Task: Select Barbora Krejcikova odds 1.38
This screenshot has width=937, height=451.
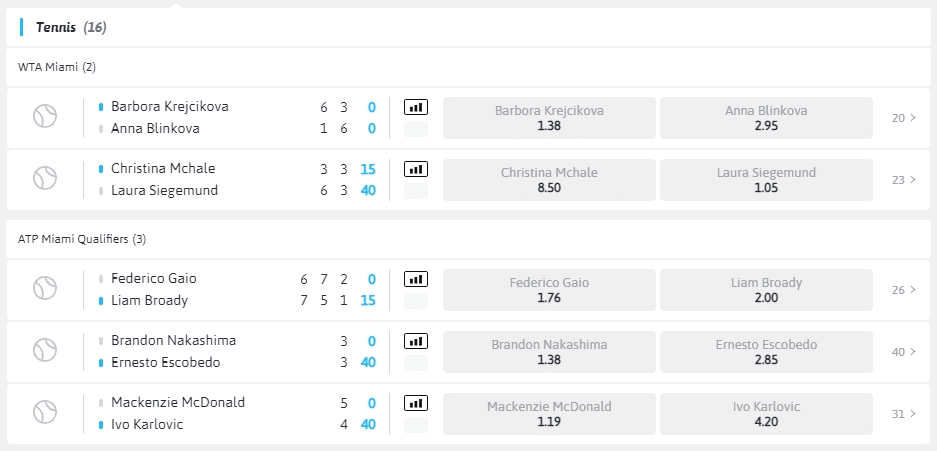Action: coord(549,118)
